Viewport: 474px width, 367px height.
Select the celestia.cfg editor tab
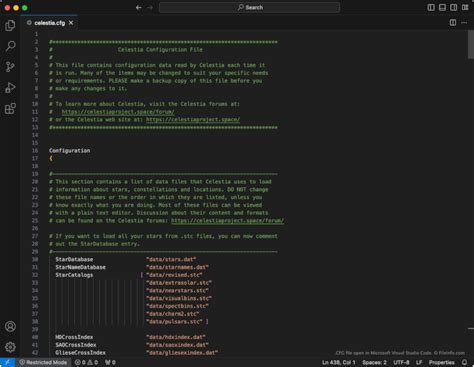pyautogui.click(x=50, y=23)
